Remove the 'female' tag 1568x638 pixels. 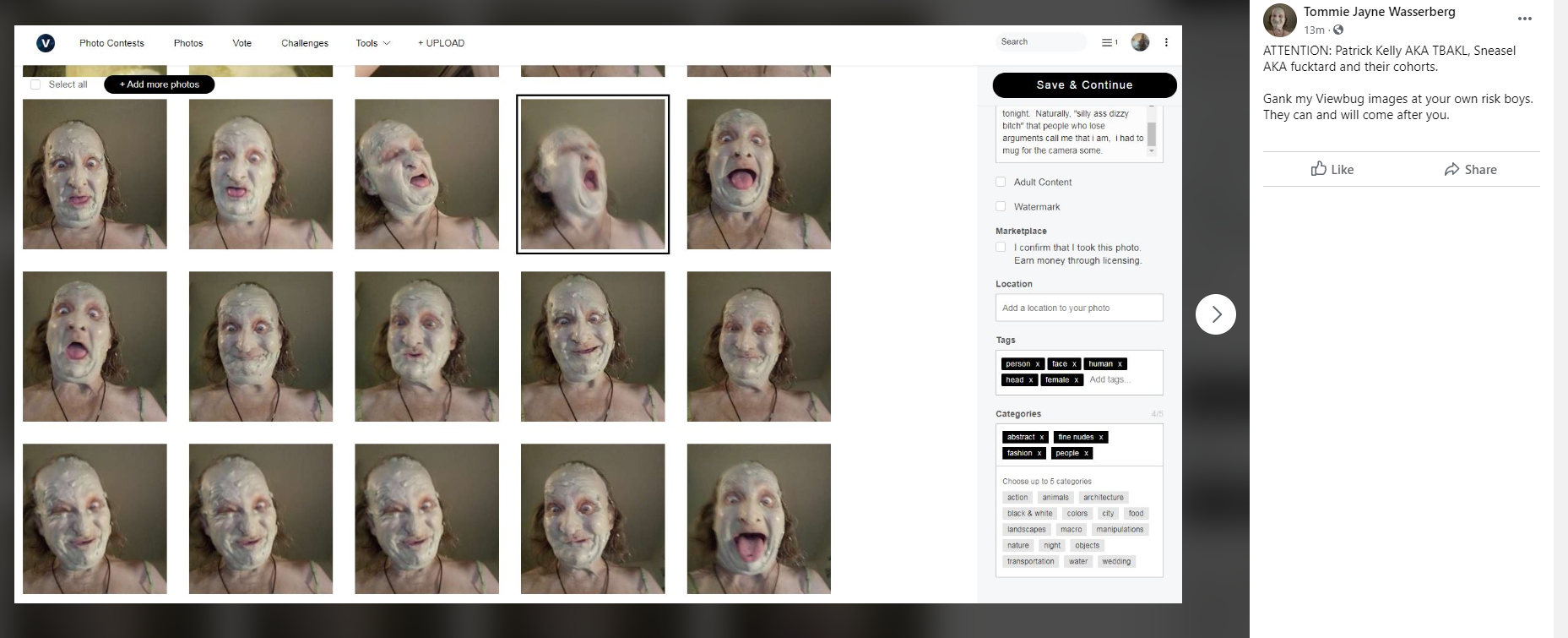[x=1077, y=380]
